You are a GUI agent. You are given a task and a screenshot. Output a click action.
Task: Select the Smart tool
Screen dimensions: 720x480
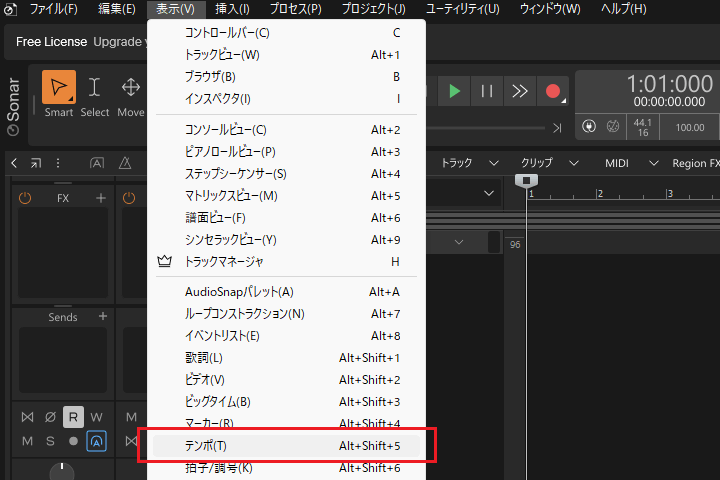59,88
